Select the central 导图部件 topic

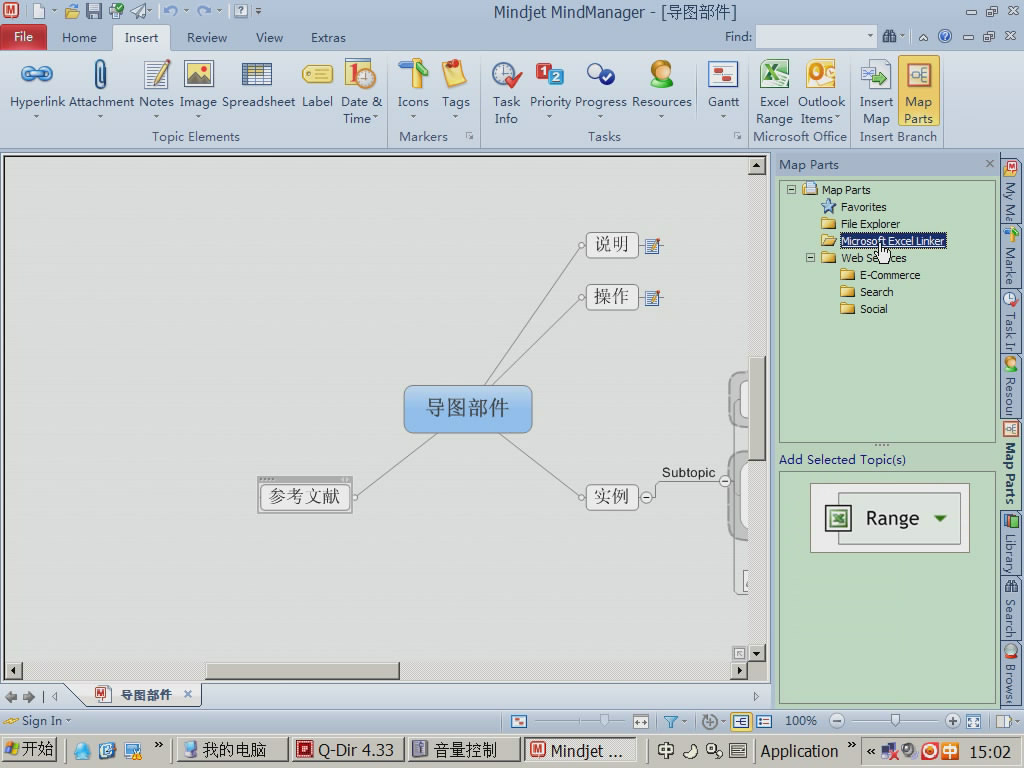[x=468, y=409]
